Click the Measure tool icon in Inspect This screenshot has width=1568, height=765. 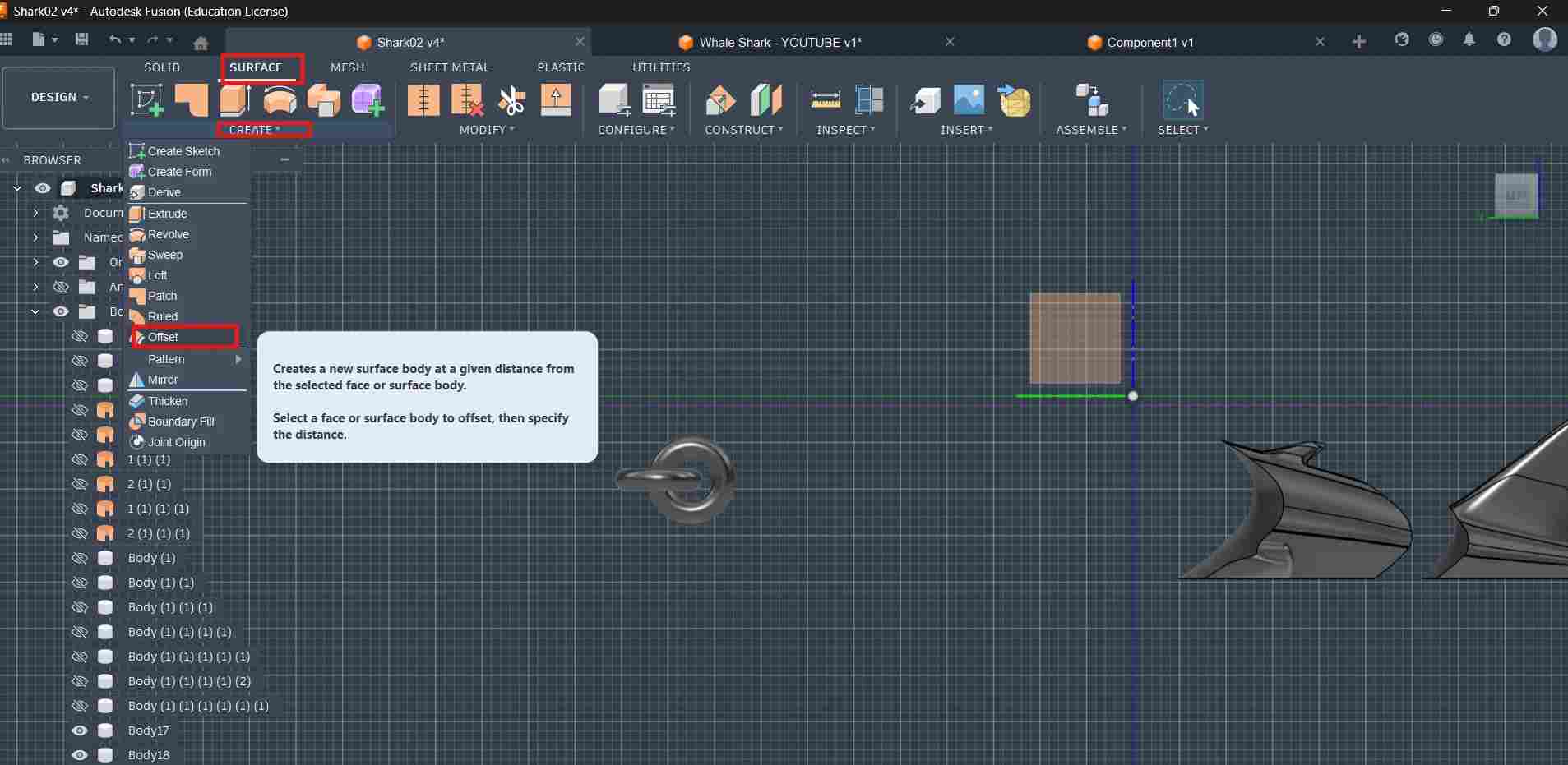[x=825, y=100]
